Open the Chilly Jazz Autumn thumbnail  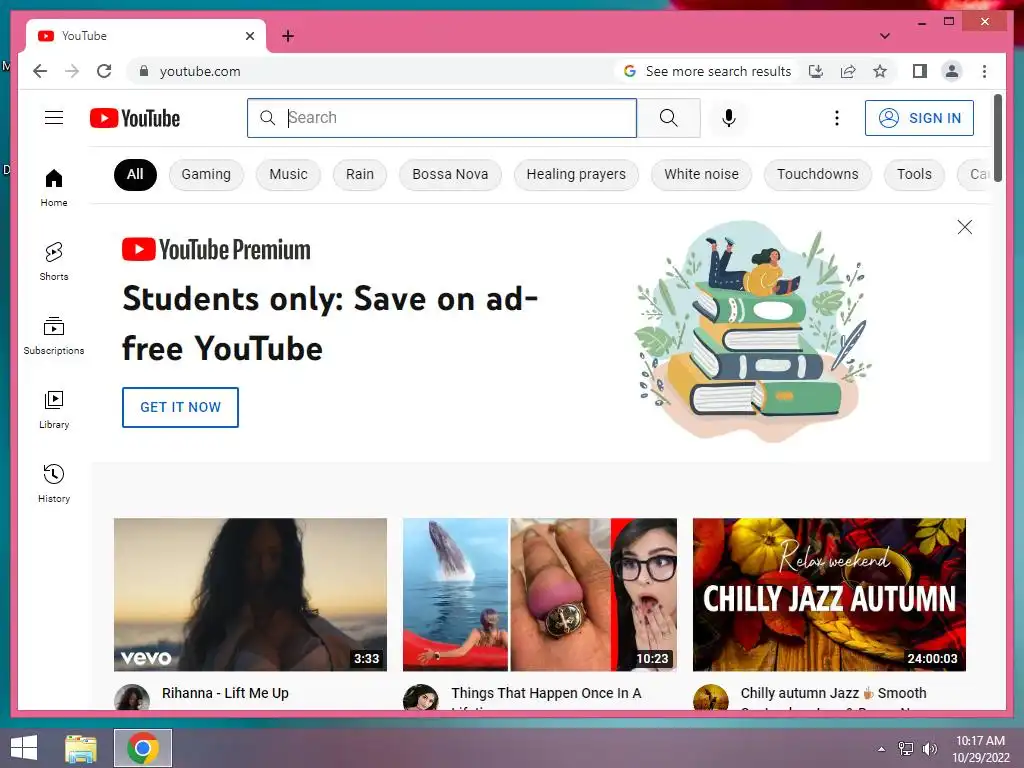pos(829,594)
